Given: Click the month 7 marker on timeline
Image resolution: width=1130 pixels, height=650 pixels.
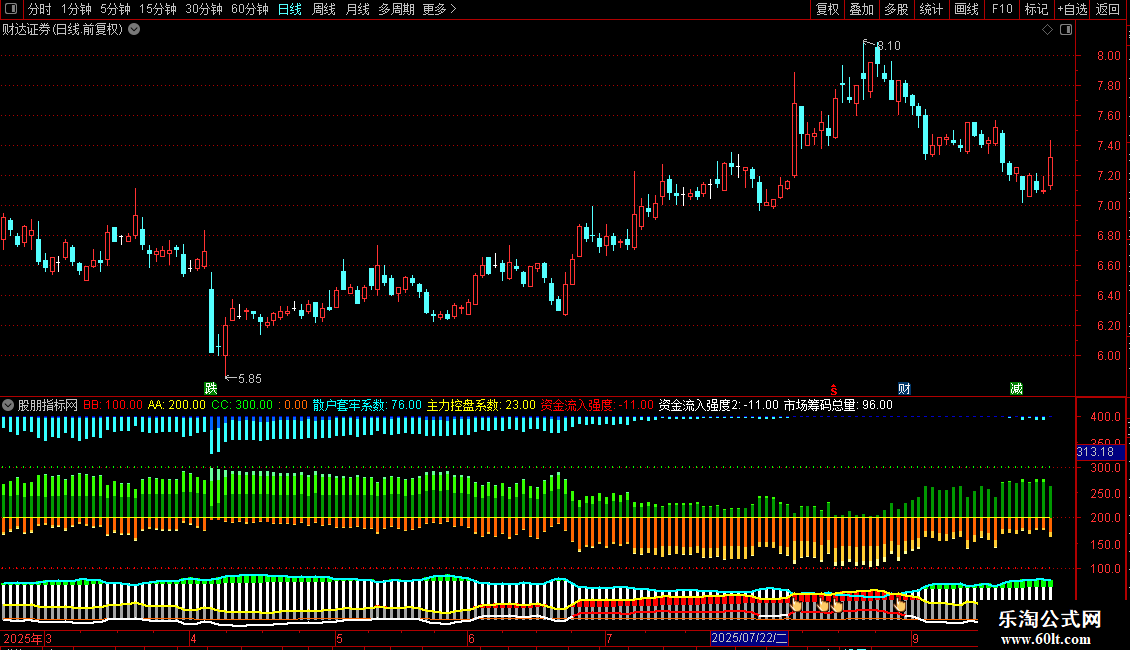Looking at the screenshot, I should [609, 638].
